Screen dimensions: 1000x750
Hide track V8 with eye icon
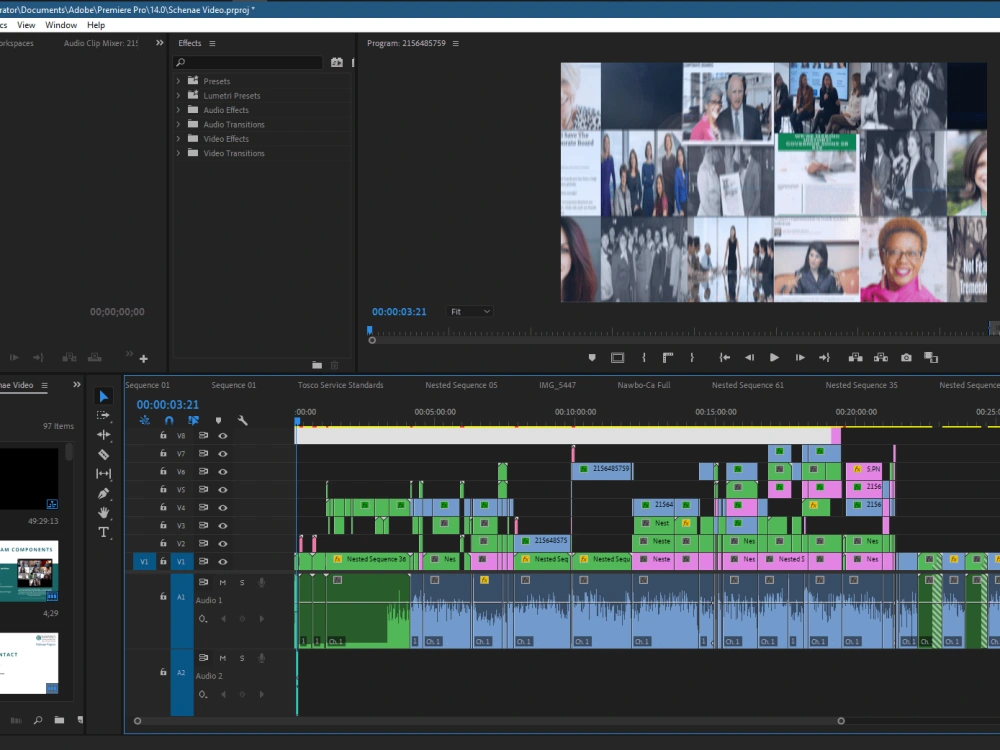click(223, 436)
